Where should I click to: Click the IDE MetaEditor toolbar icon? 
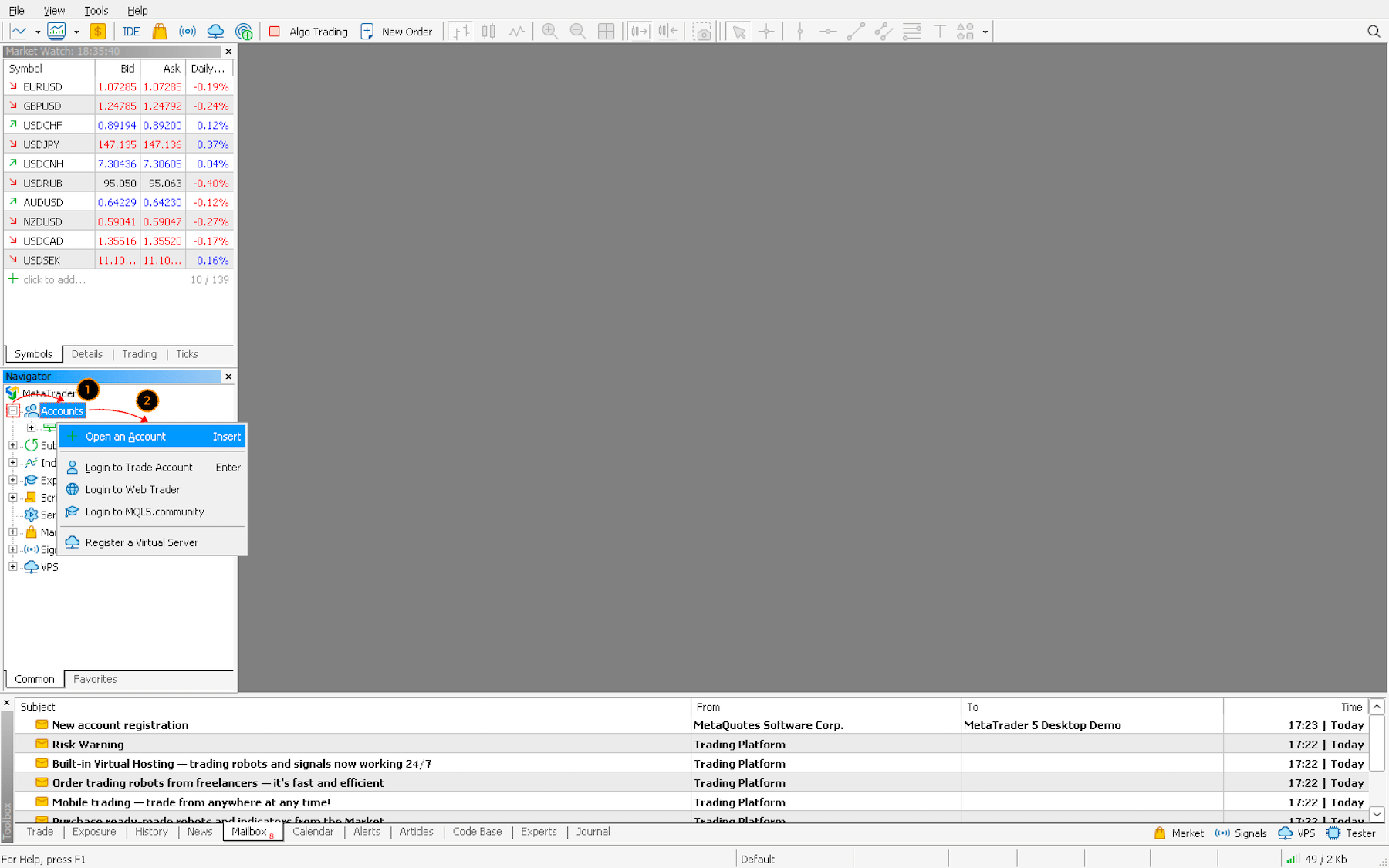coord(131,32)
